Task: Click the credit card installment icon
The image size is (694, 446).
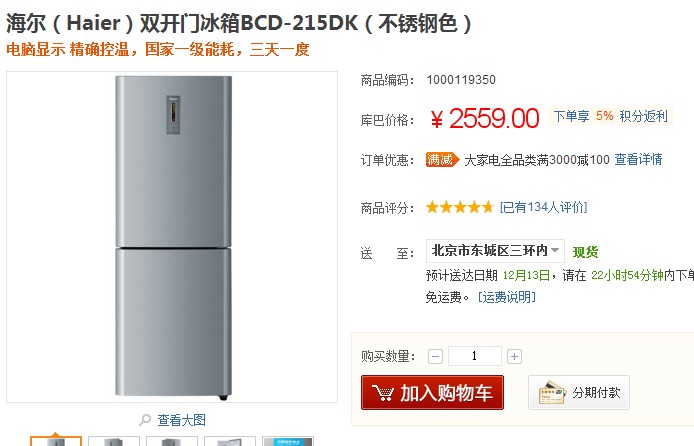Action: click(x=552, y=393)
